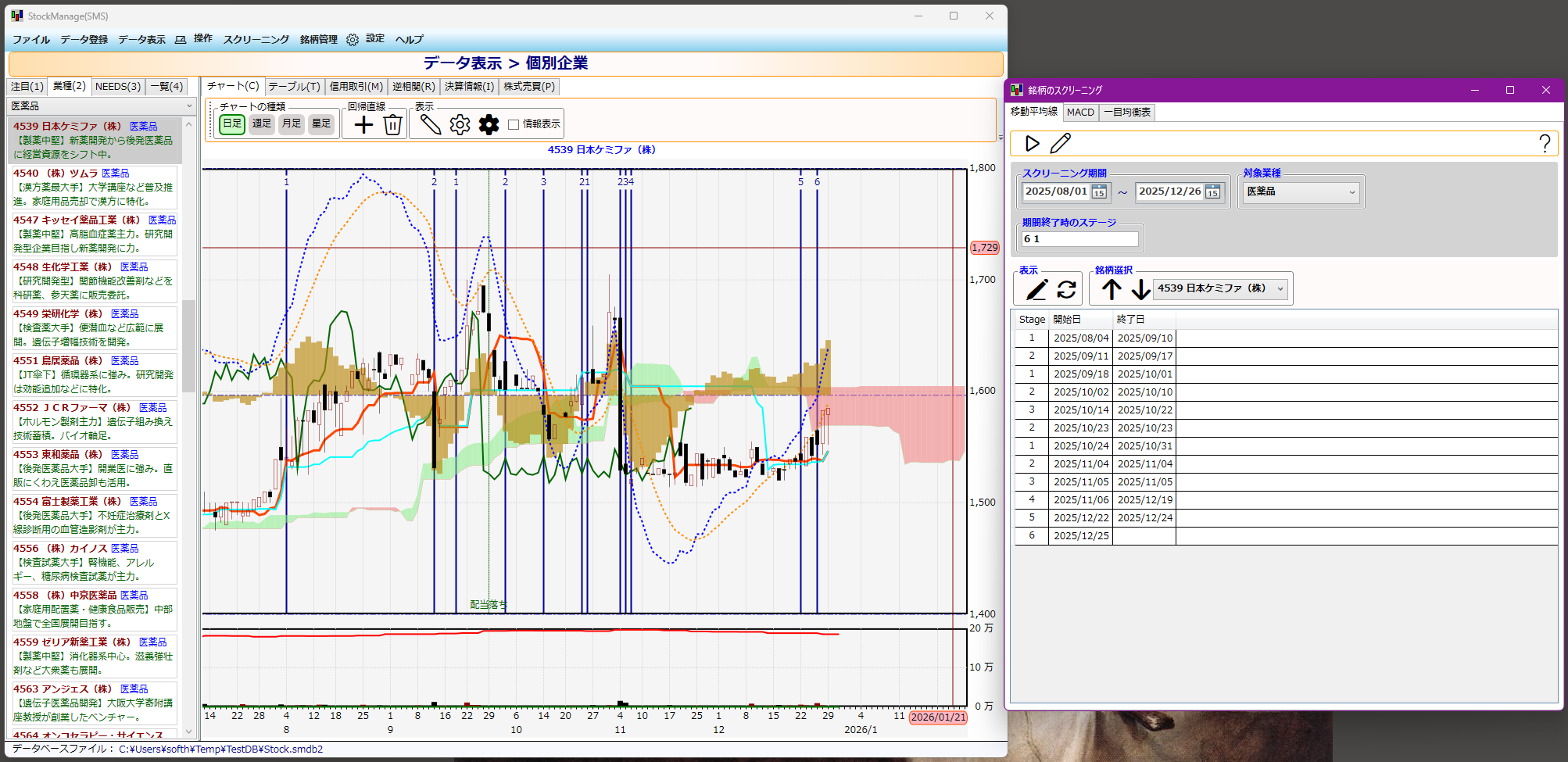Image resolution: width=1568 pixels, height=762 pixels.
Task: Switch chart to 週足 weekly candles
Action: (x=262, y=123)
